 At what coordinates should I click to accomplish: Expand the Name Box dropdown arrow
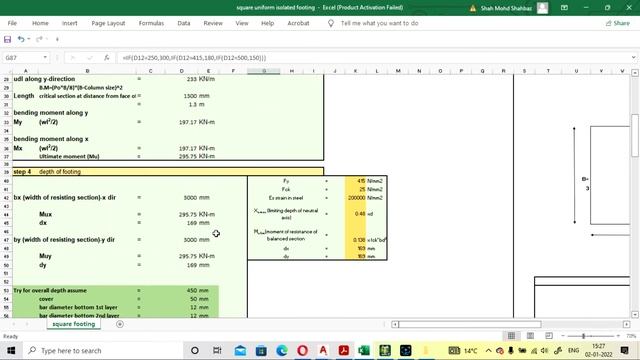(x=45, y=58)
